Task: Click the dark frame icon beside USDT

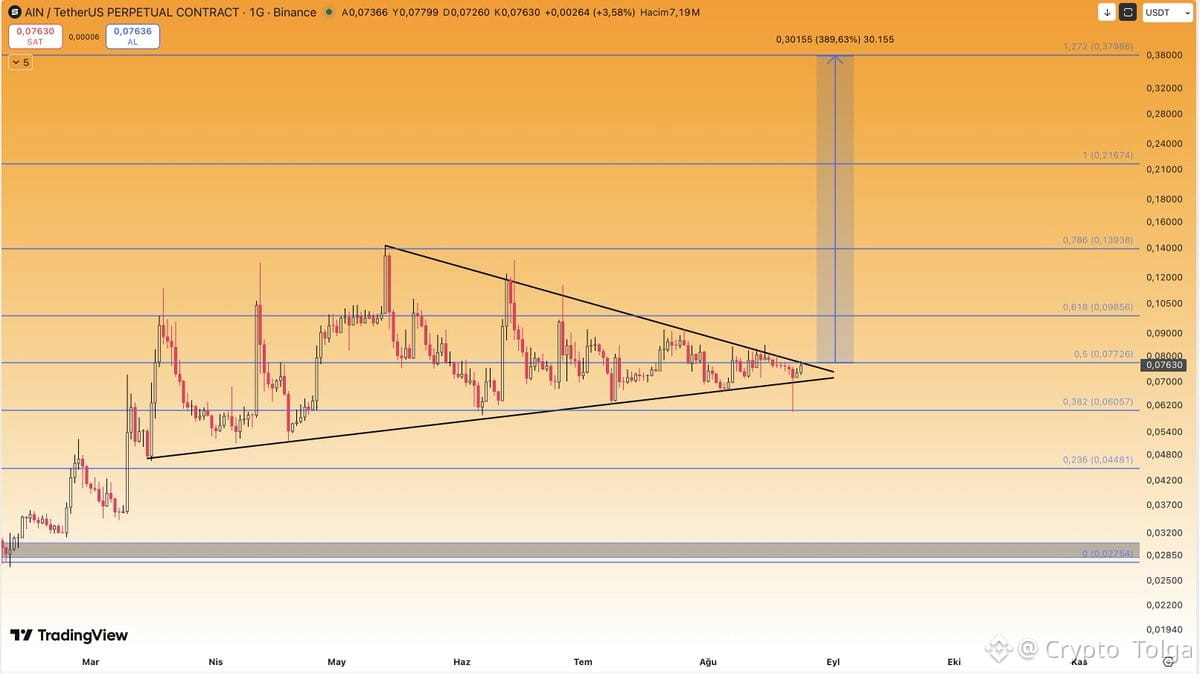Action: click(1128, 12)
